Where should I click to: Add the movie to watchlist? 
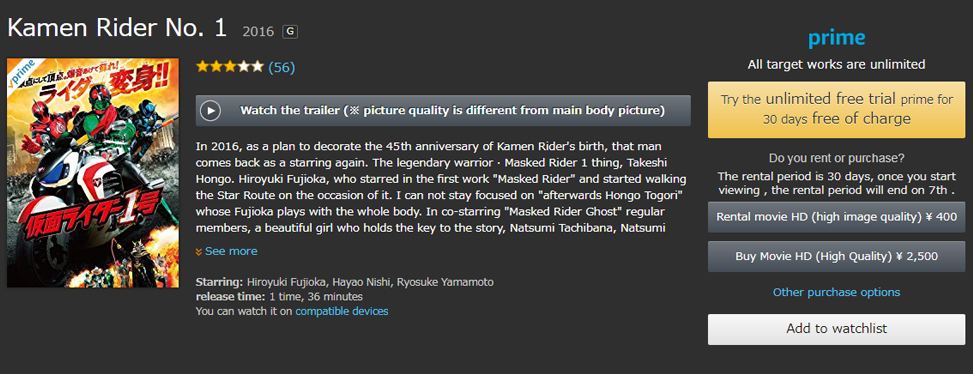tap(836, 329)
